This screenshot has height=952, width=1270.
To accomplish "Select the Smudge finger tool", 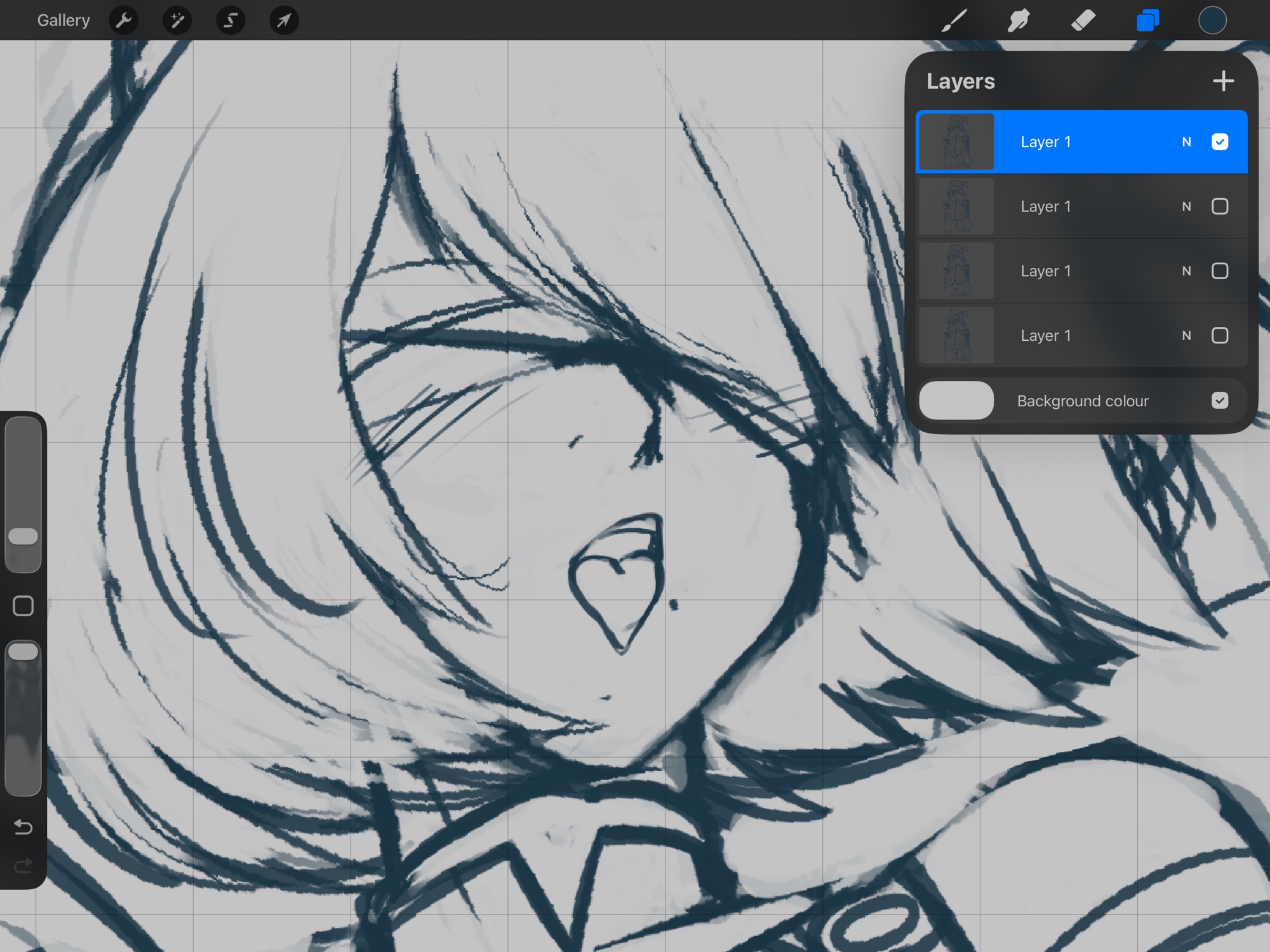I will coord(1019,20).
